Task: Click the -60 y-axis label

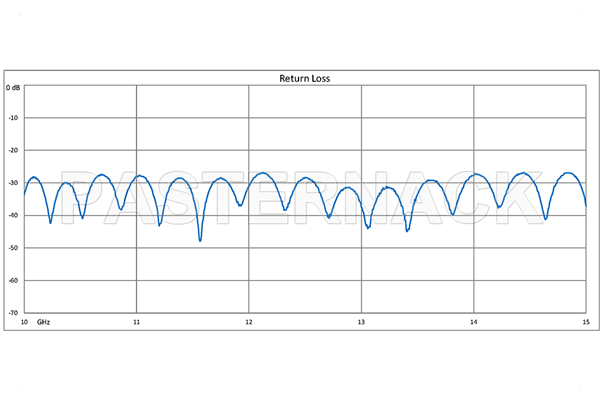Action: click(x=15, y=280)
